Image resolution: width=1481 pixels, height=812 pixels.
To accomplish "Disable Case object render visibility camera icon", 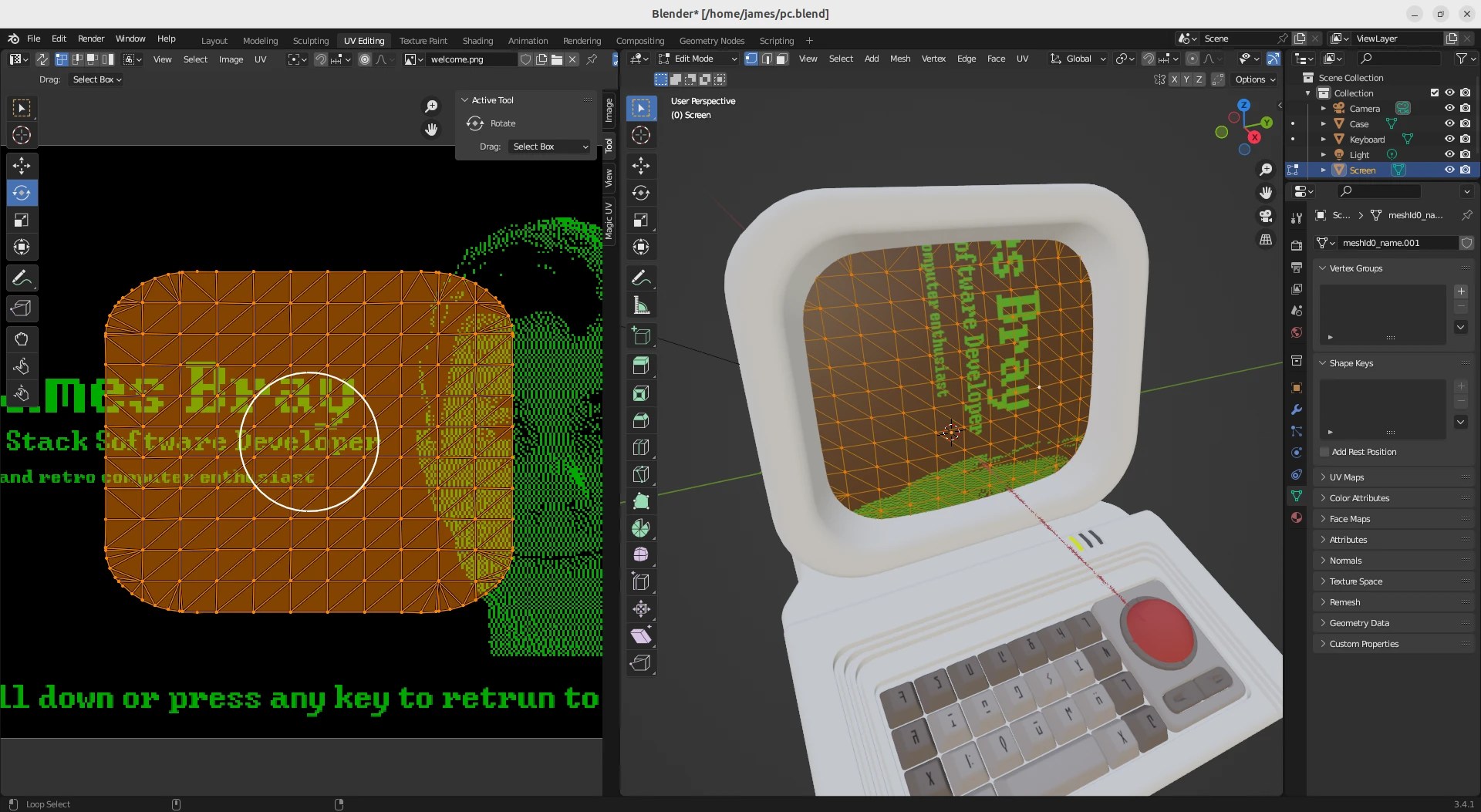I will click(1466, 123).
